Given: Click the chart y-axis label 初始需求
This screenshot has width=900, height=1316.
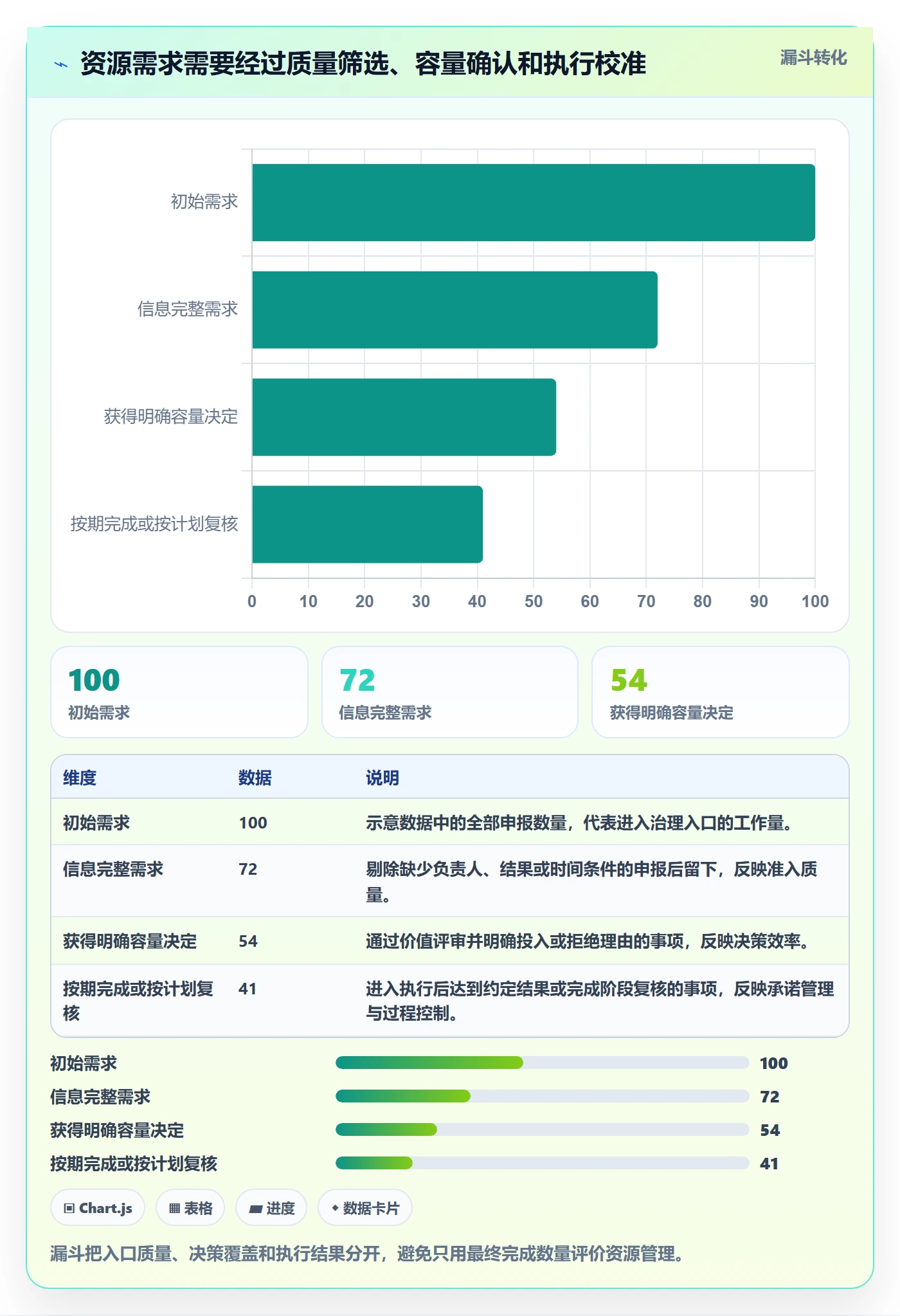Looking at the screenshot, I should [204, 202].
